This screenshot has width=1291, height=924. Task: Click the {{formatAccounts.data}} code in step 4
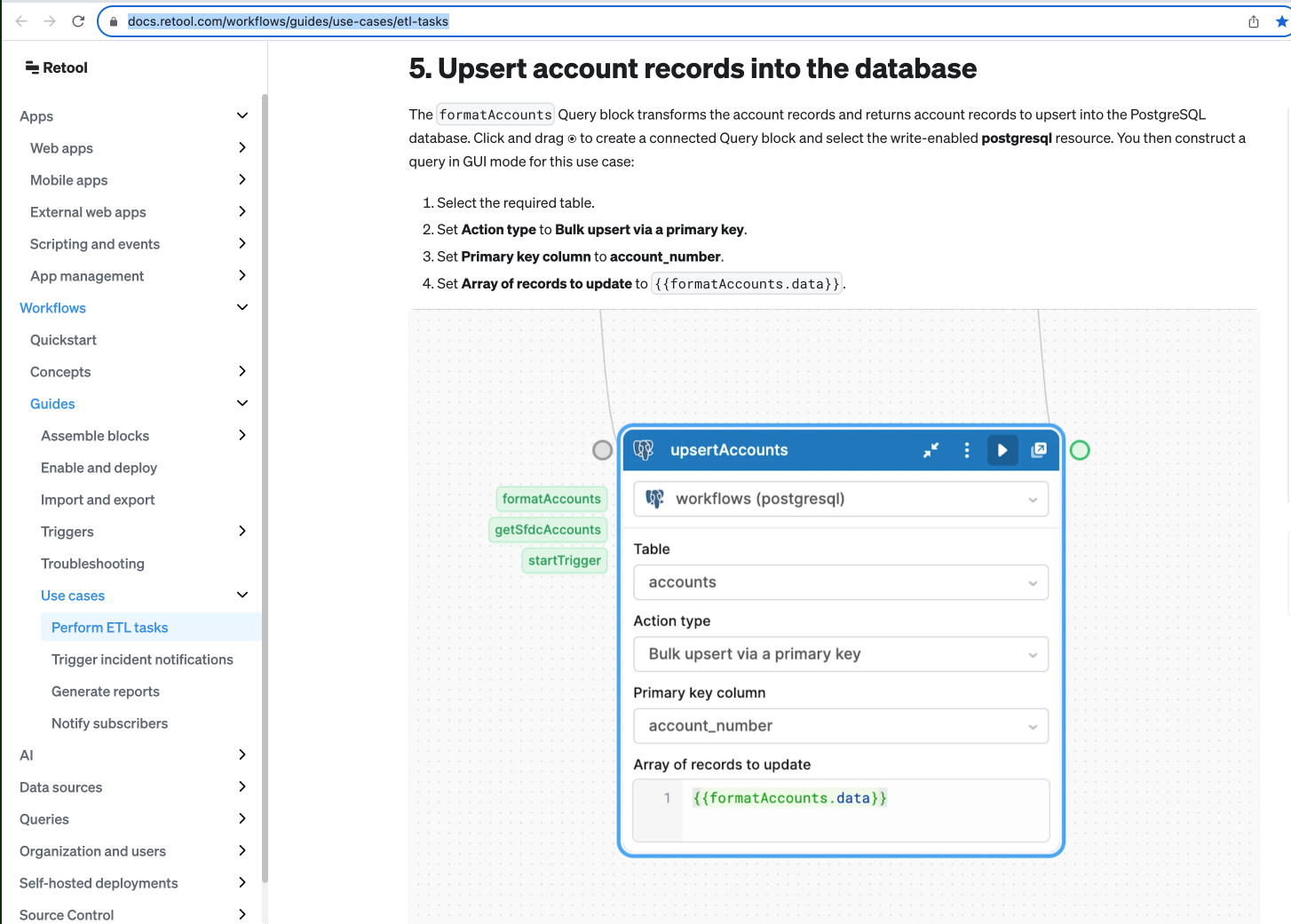click(747, 284)
